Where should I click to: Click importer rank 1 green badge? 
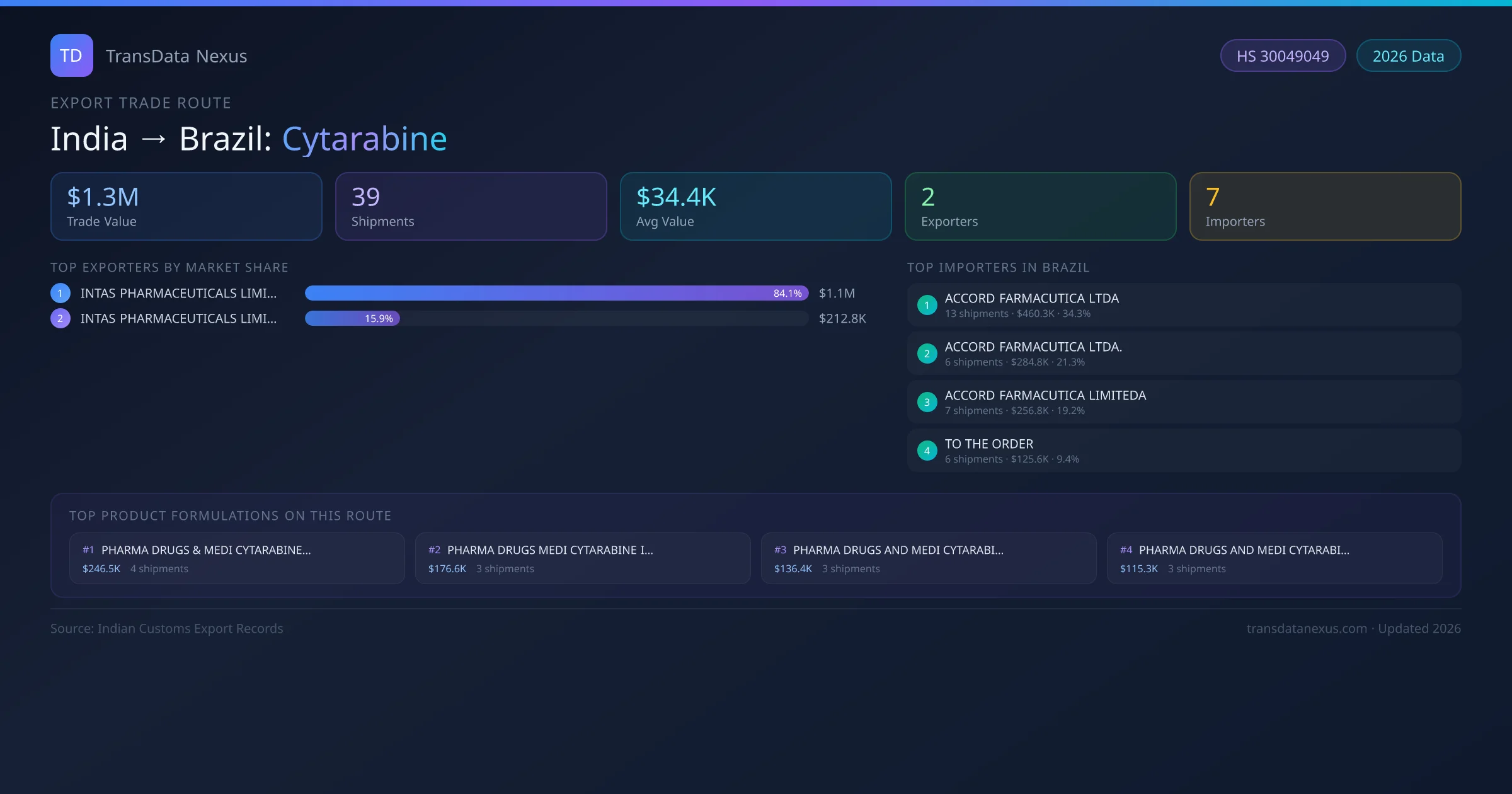pyautogui.click(x=927, y=305)
